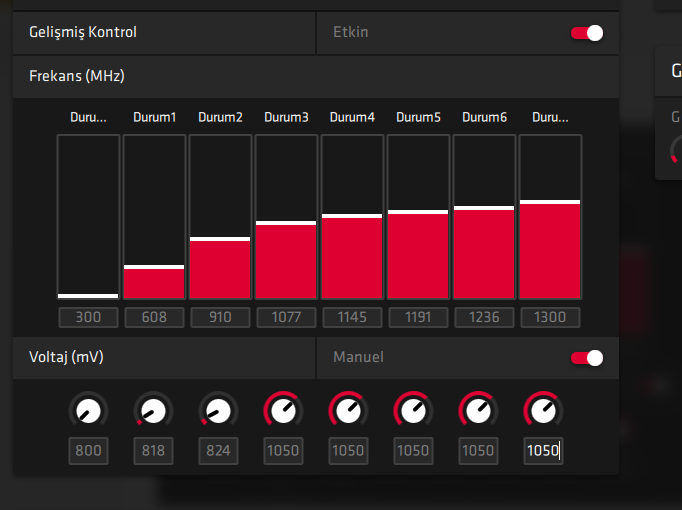The image size is (682, 510).
Task: Click the Frekans (MHz) header
Action: click(x=316, y=77)
